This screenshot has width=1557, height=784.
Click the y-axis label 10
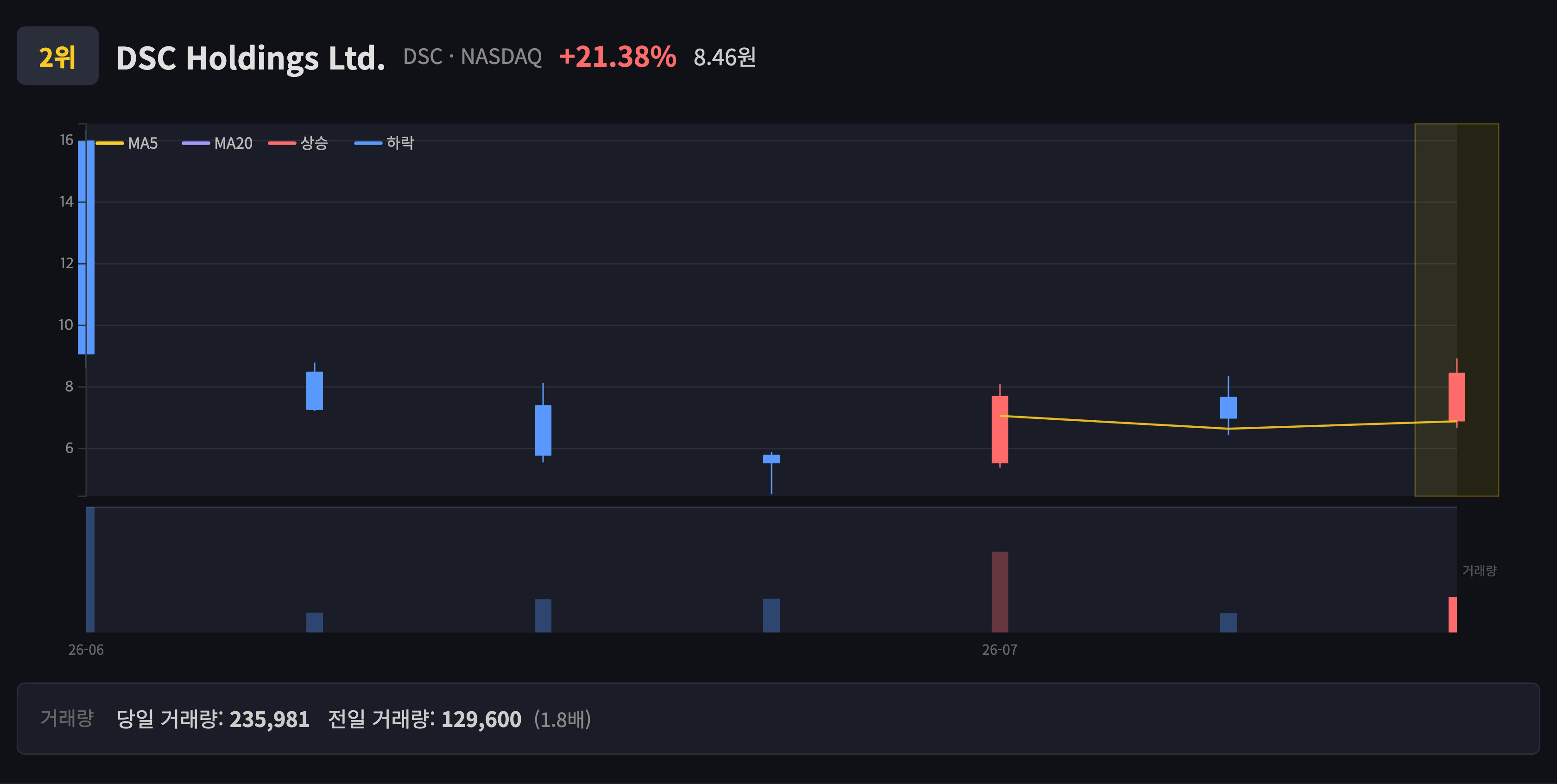pos(66,325)
